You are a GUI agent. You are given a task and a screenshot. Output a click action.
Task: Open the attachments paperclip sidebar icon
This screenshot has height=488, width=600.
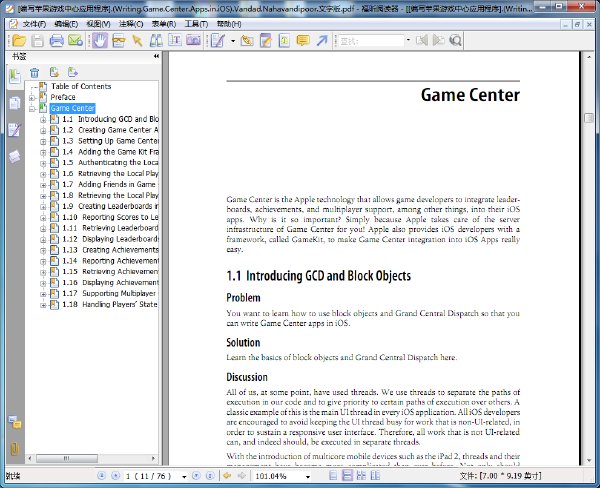(15, 449)
